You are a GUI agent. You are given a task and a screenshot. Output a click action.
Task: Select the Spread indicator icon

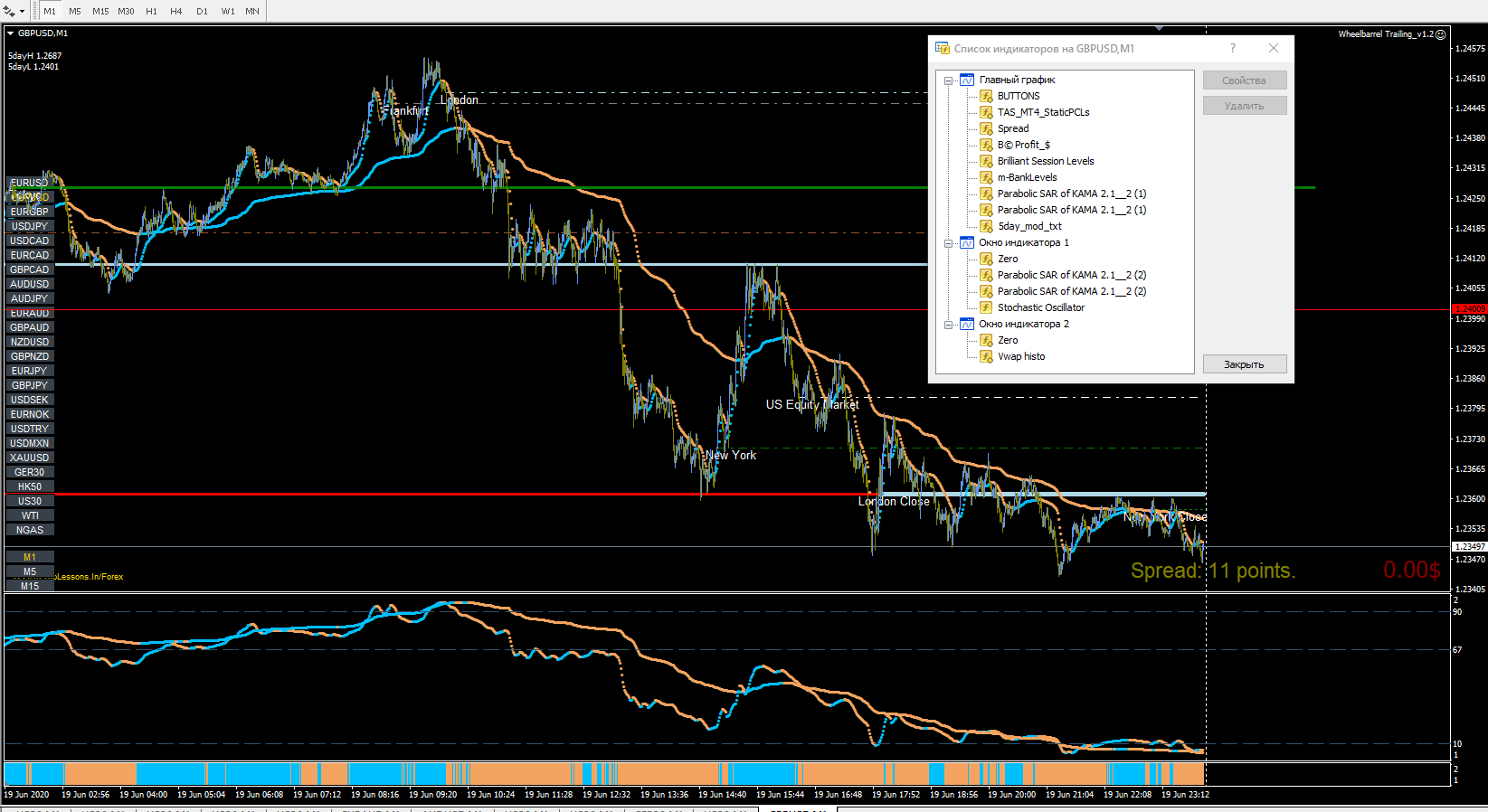point(986,128)
